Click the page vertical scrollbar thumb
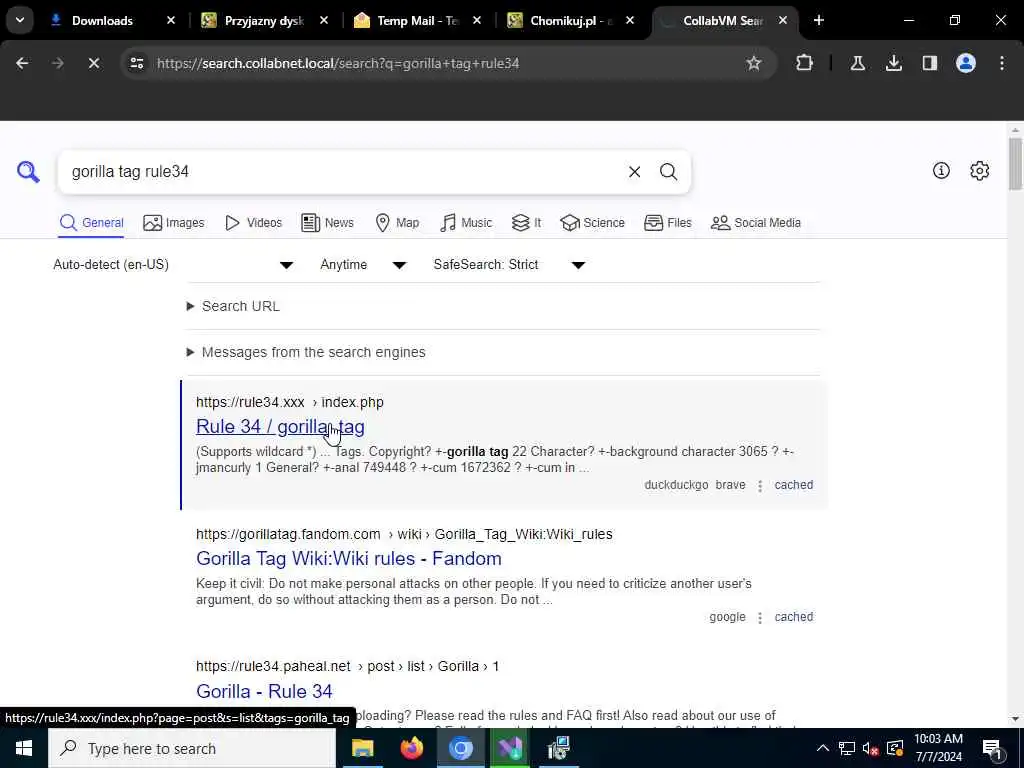This screenshot has height=768, width=1024. 1015,163
